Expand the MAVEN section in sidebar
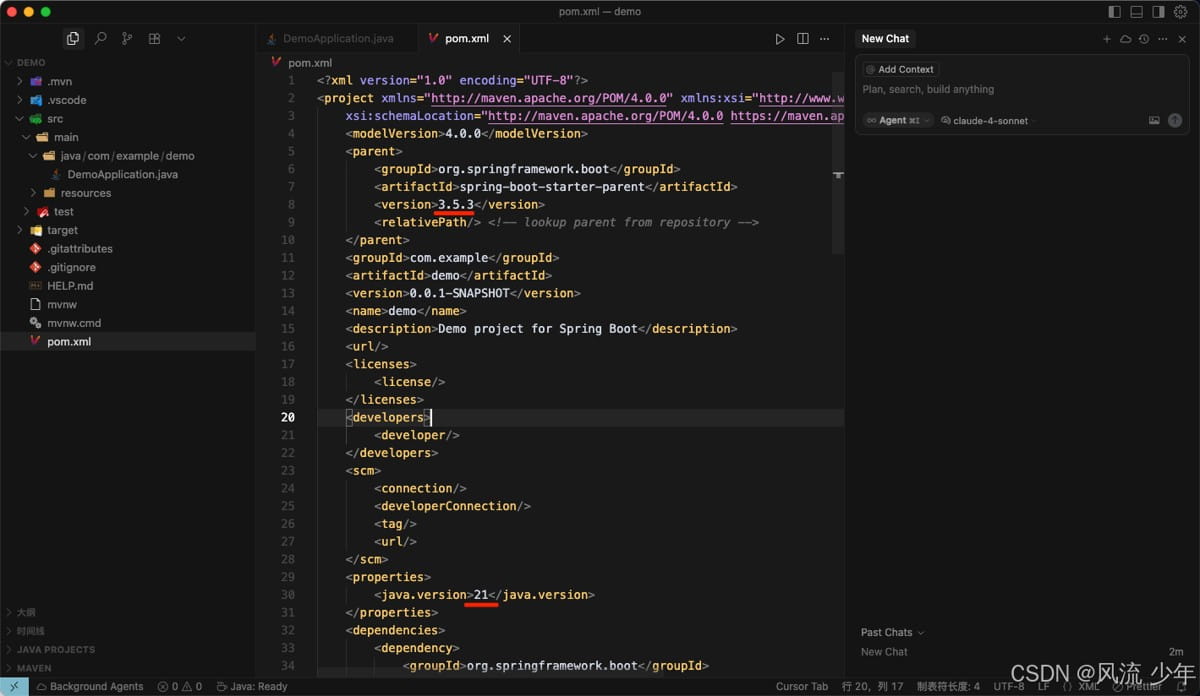1200x696 pixels. 34,668
